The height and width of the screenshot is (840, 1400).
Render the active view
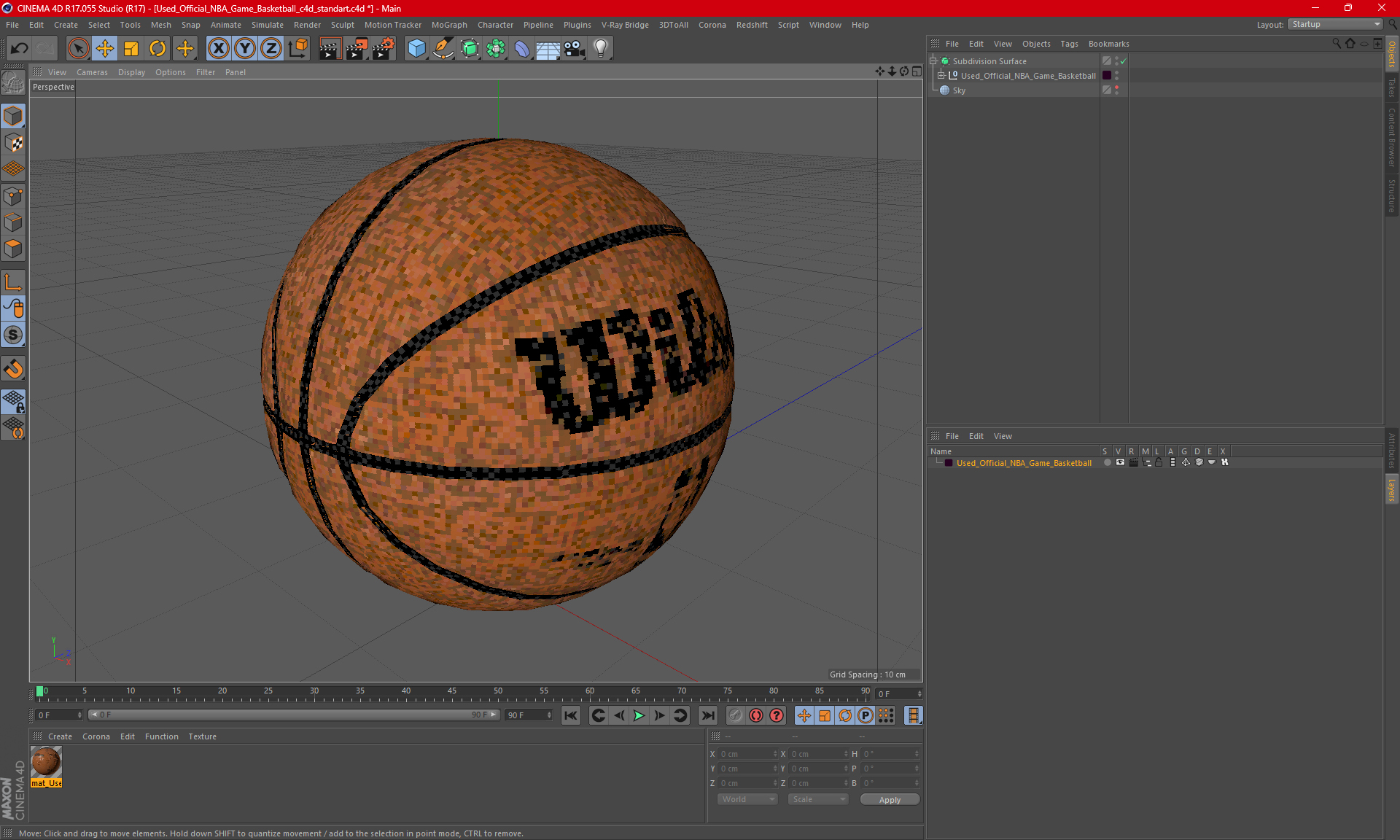click(x=330, y=49)
